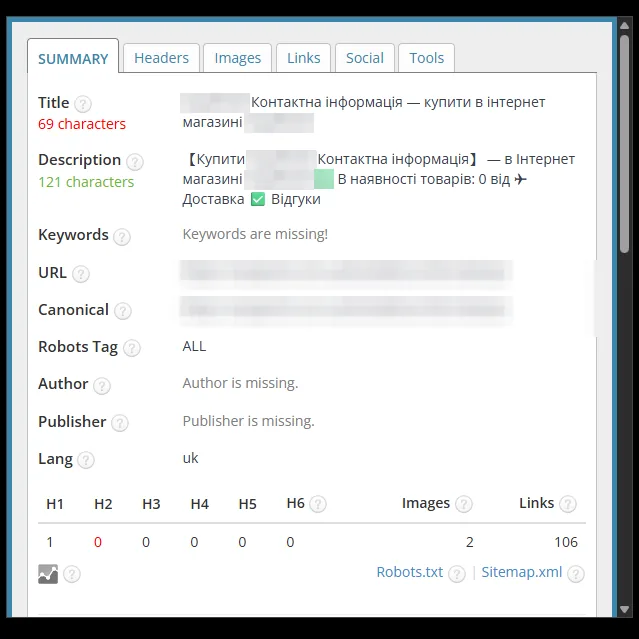Click the H3 column header
Viewport: 639px width, 639px height.
pyautogui.click(x=151, y=504)
